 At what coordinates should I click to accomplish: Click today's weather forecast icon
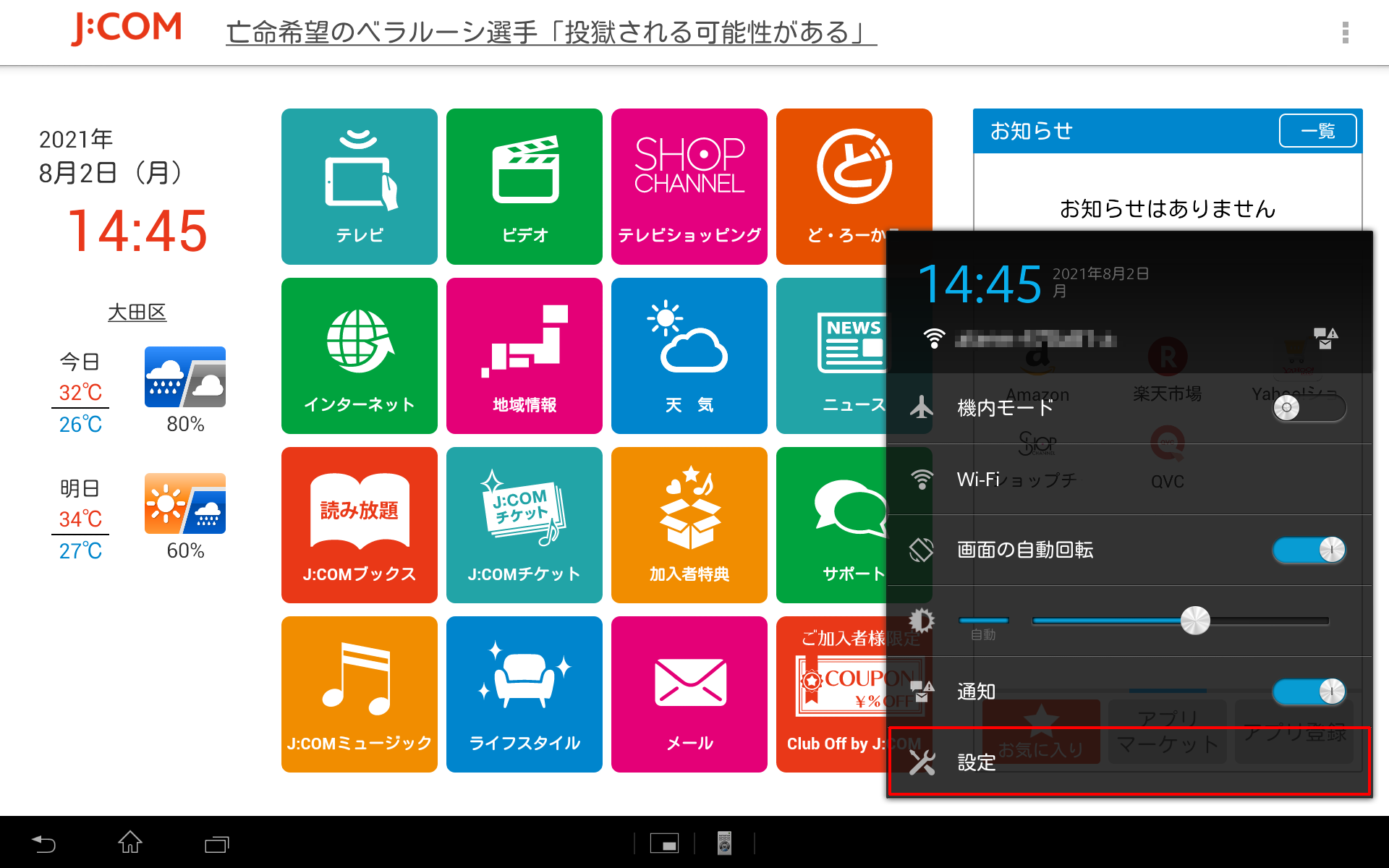(185, 377)
